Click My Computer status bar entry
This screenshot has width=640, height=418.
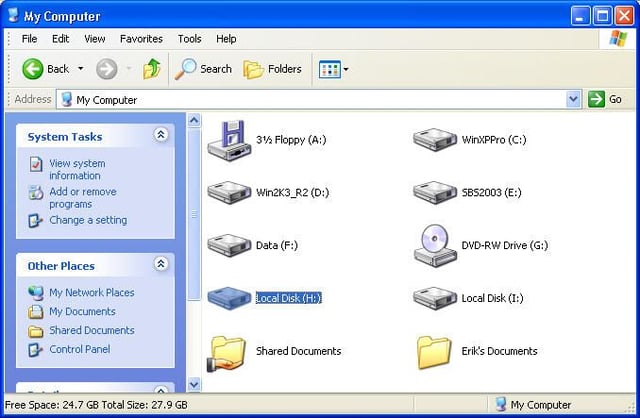[533, 405]
